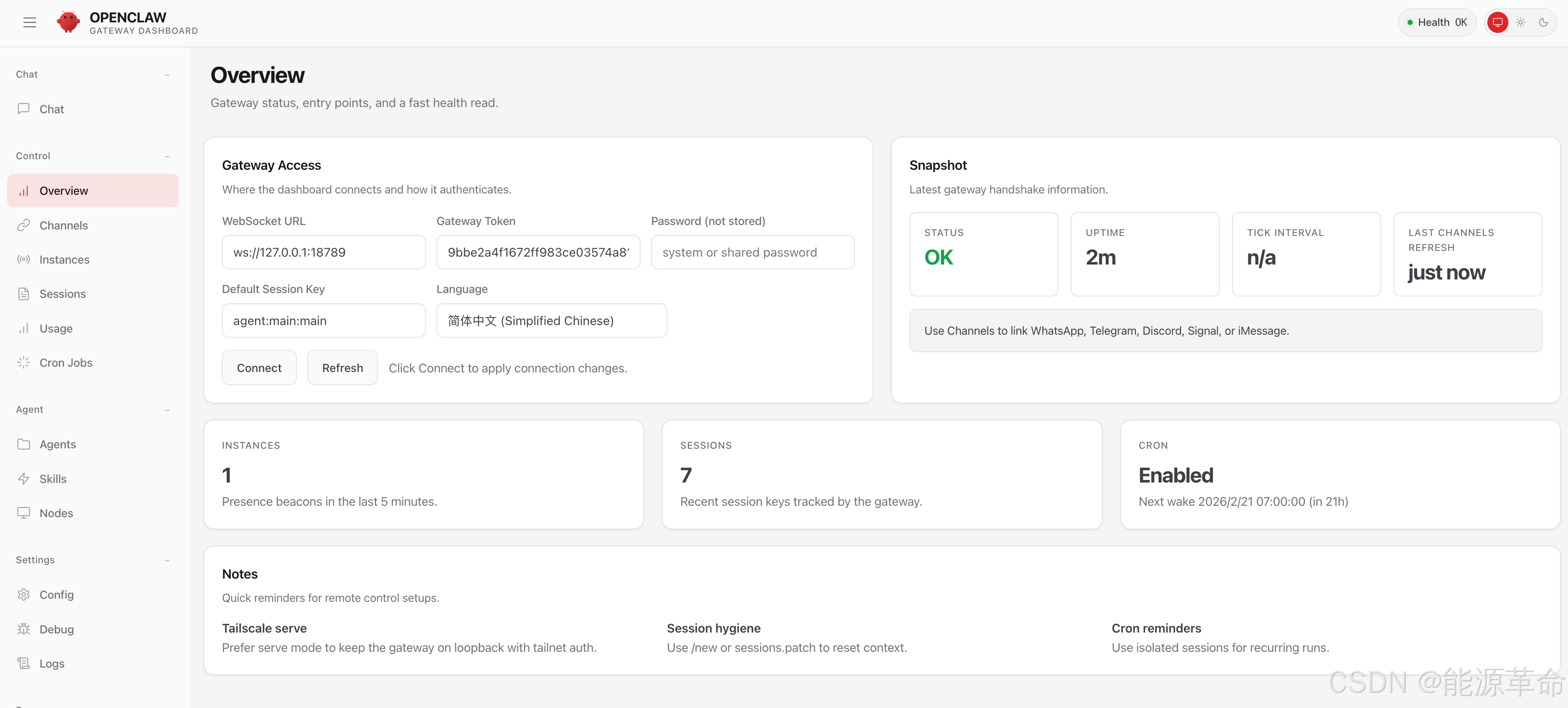Go to the Sessions menu item

tap(62, 293)
